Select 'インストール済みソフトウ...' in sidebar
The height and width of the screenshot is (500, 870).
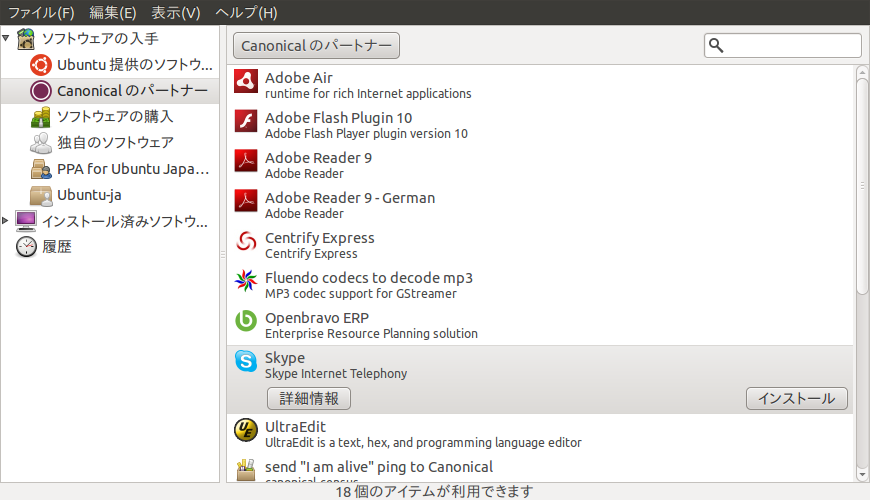125,221
